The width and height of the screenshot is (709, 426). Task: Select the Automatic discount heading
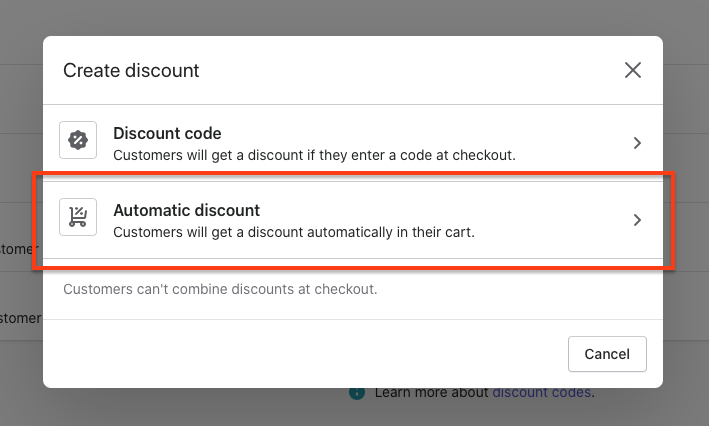pyautogui.click(x=186, y=210)
